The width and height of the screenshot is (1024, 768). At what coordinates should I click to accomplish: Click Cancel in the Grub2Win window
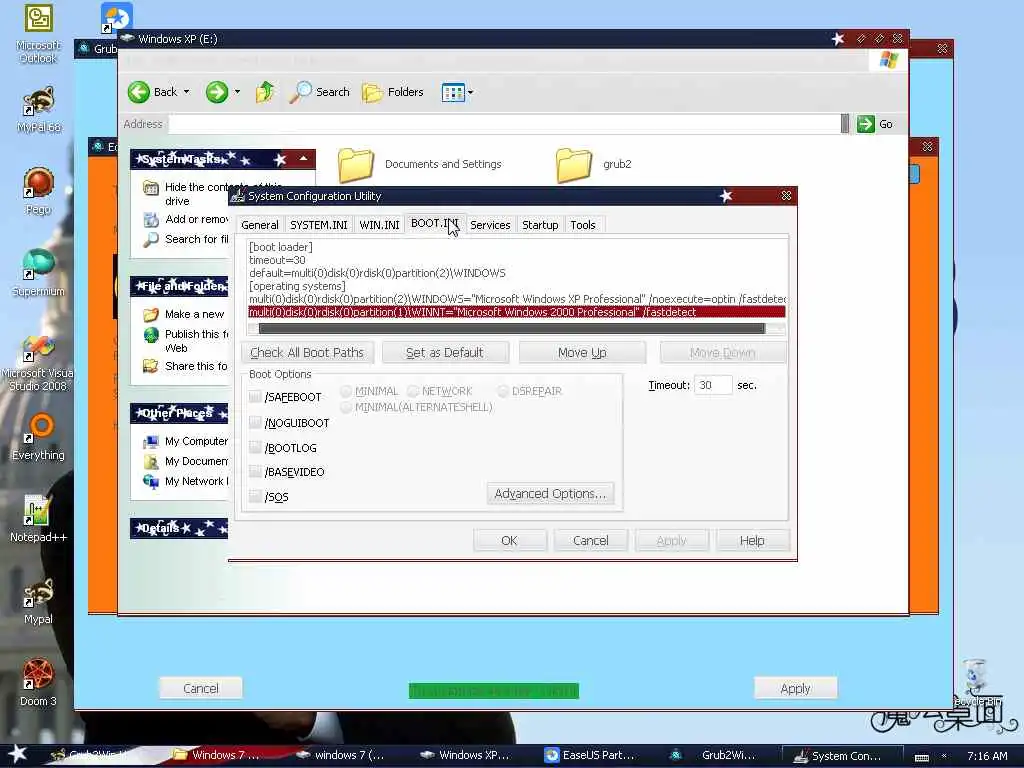(x=201, y=688)
